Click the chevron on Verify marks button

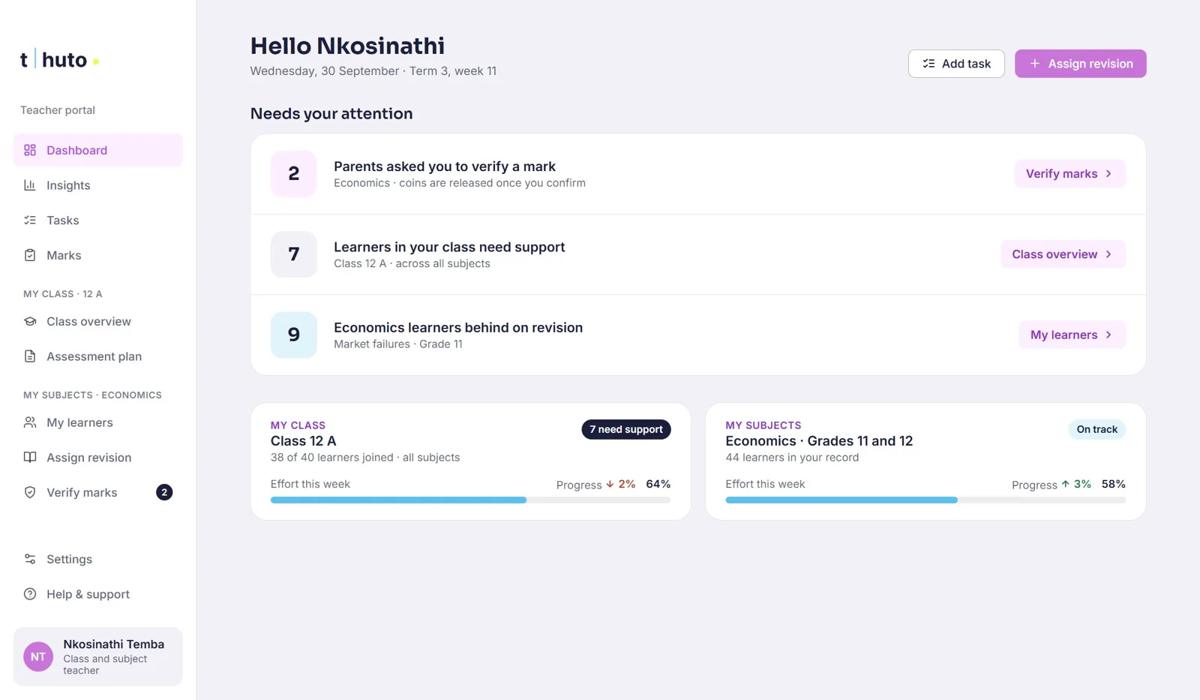coord(1108,174)
